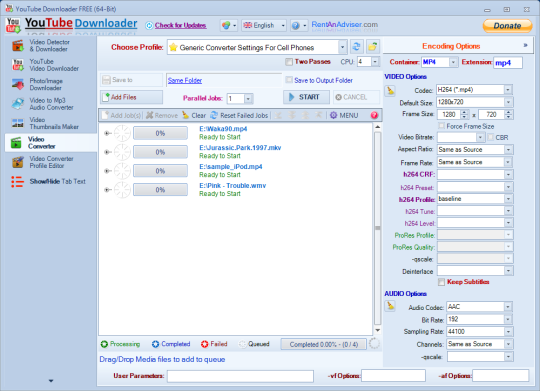Toggle Force Frame Size checkbox
The image size is (540, 391).
441,126
